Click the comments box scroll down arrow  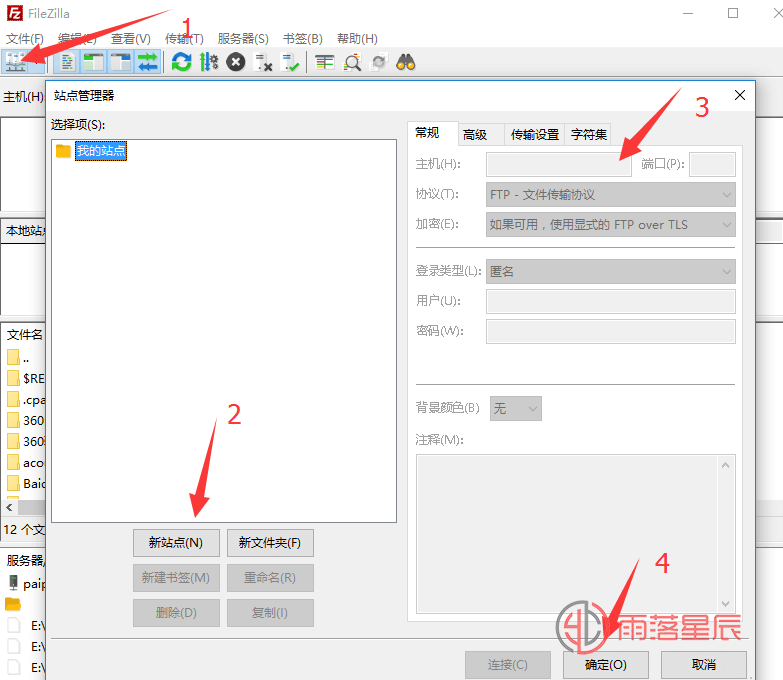[x=726, y=604]
